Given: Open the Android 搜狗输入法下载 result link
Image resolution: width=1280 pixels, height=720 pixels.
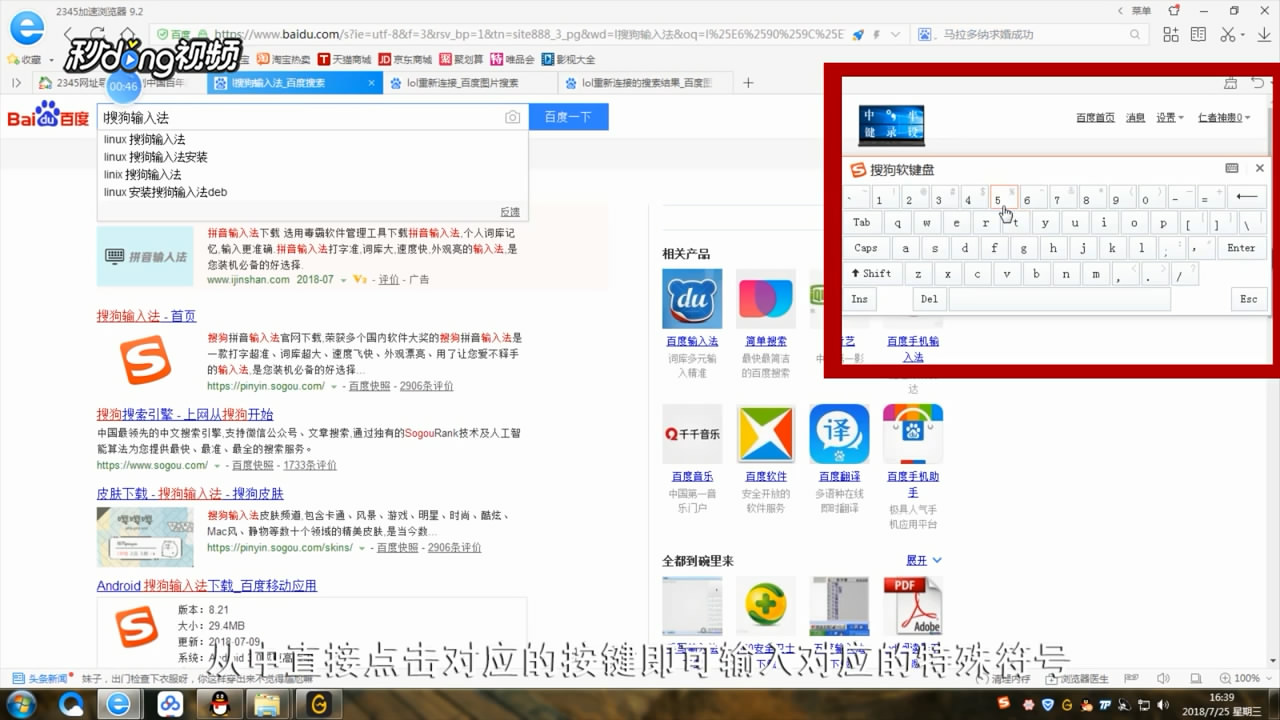Looking at the screenshot, I should (207, 585).
